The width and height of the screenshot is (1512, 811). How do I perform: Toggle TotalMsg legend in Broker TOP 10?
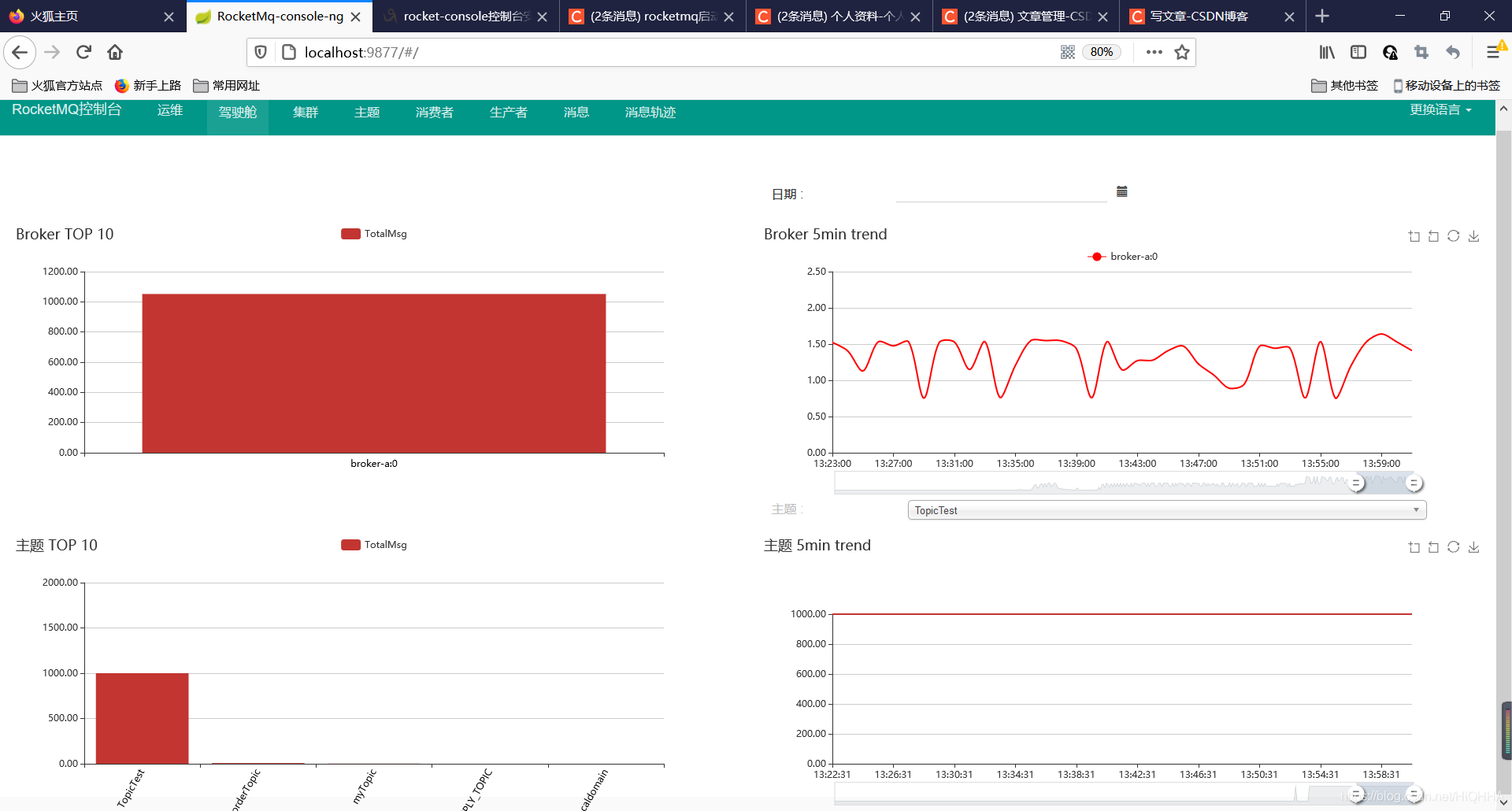(374, 234)
